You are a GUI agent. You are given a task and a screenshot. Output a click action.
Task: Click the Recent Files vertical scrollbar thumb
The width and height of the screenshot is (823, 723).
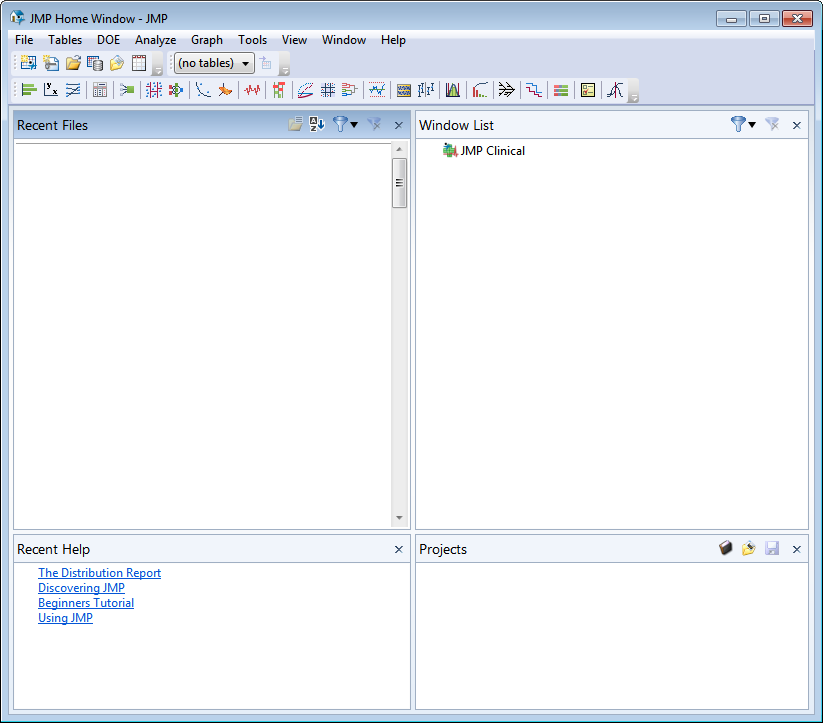[x=399, y=183]
